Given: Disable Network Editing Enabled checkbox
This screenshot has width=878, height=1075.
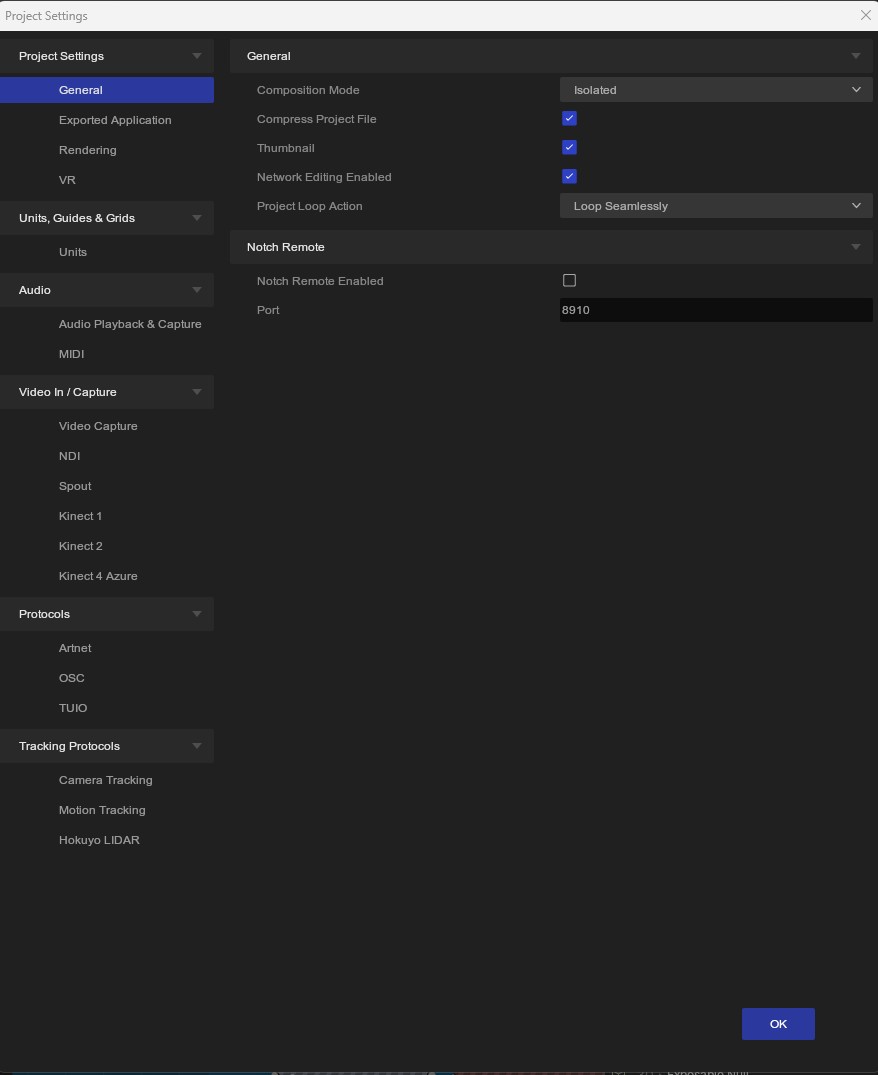Looking at the screenshot, I should [569, 177].
